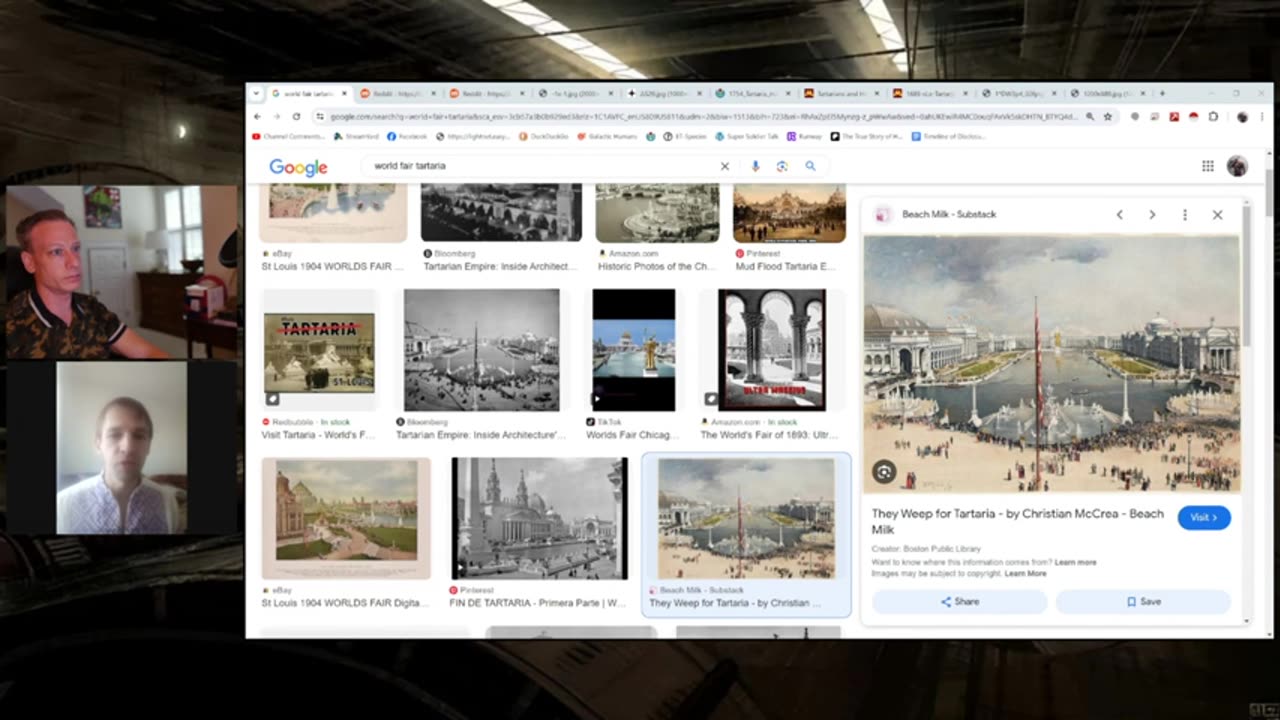Start voice search with the microphone icon

[755, 166]
